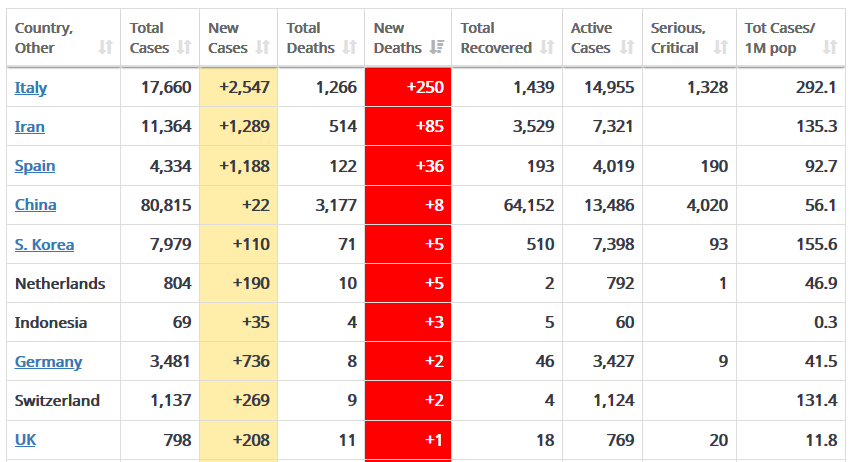Select the Netherlands row name cell
Screen dimensions: 855x462
click(63, 283)
